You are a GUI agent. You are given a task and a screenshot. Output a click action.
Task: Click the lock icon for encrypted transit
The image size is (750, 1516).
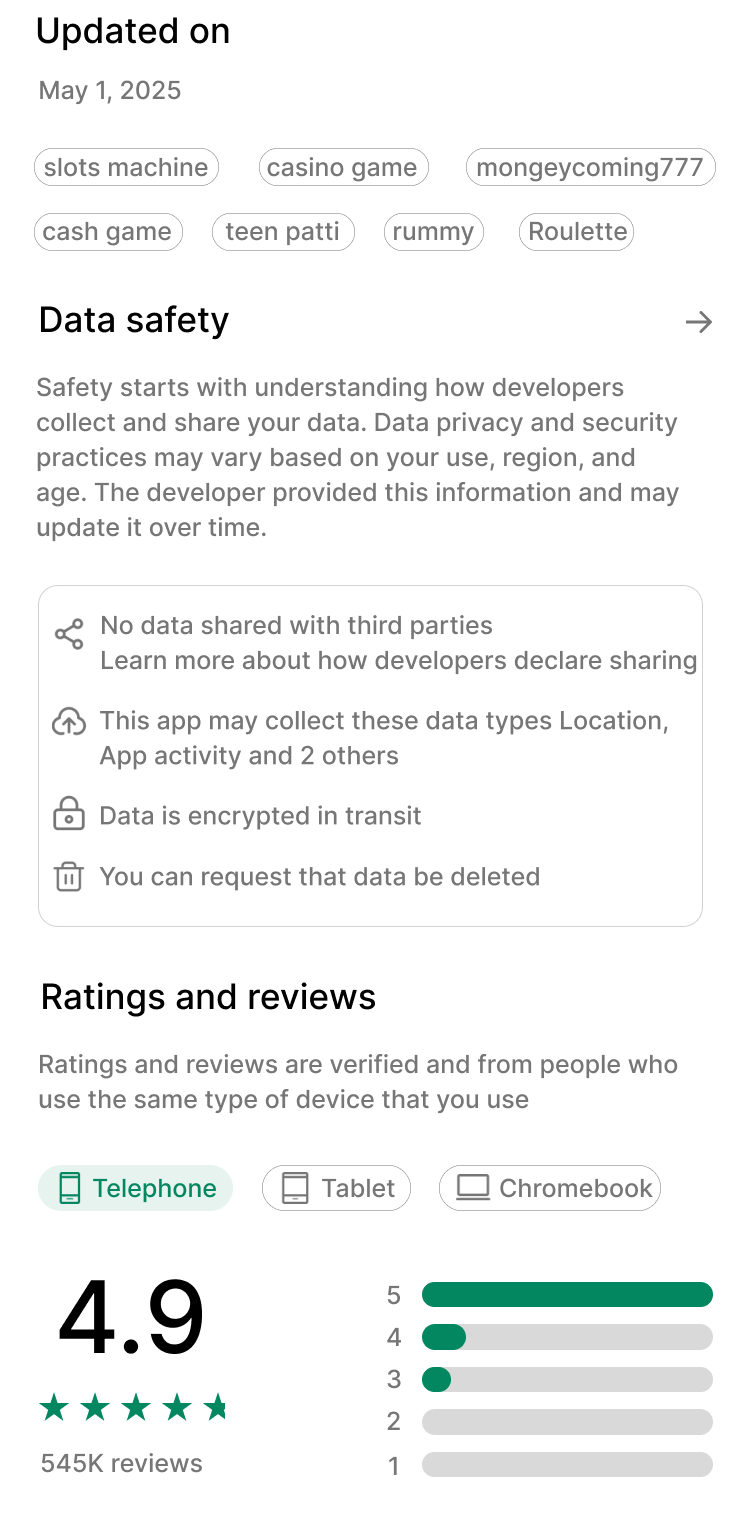tap(68, 814)
